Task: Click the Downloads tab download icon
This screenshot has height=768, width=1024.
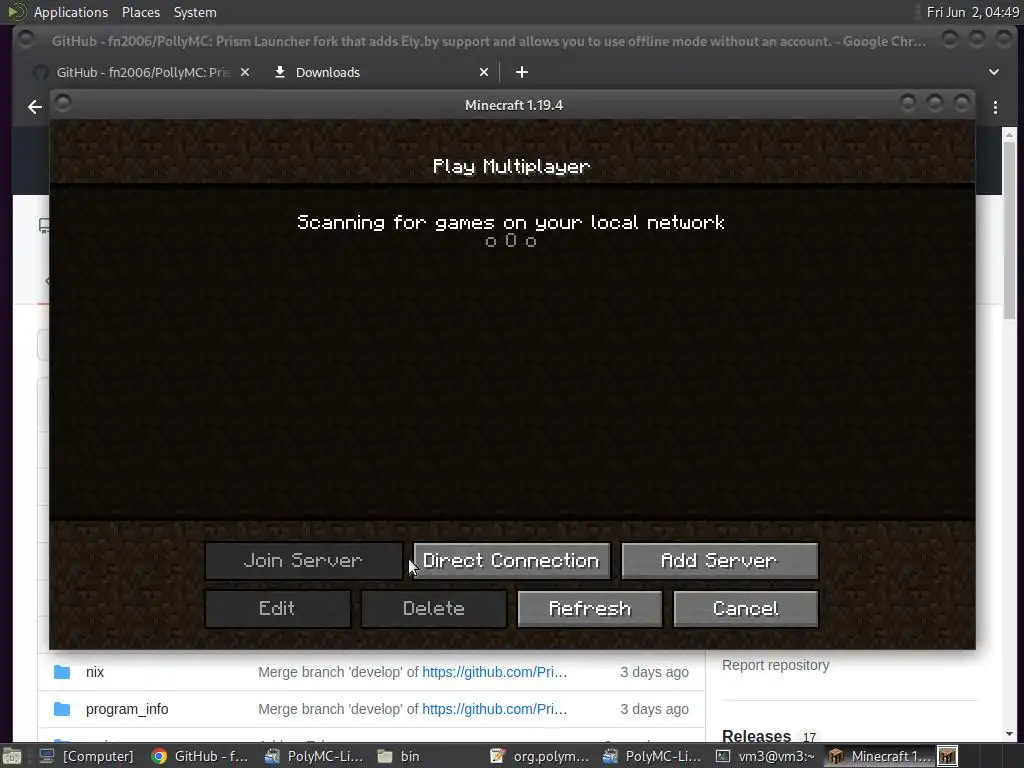Action: [280, 72]
